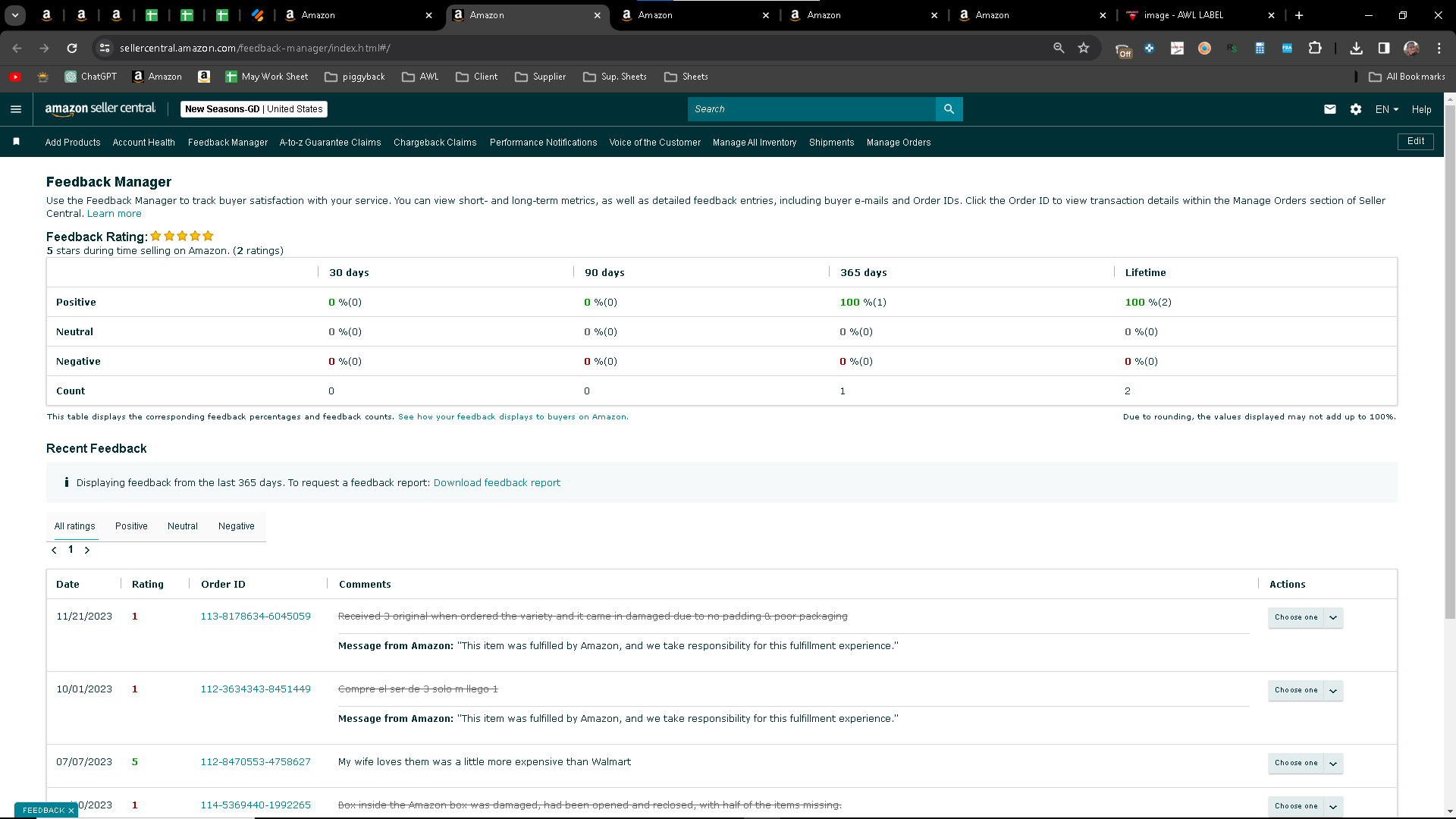The height and width of the screenshot is (819, 1456).
Task: Open Manage All Inventory
Action: 755,143
